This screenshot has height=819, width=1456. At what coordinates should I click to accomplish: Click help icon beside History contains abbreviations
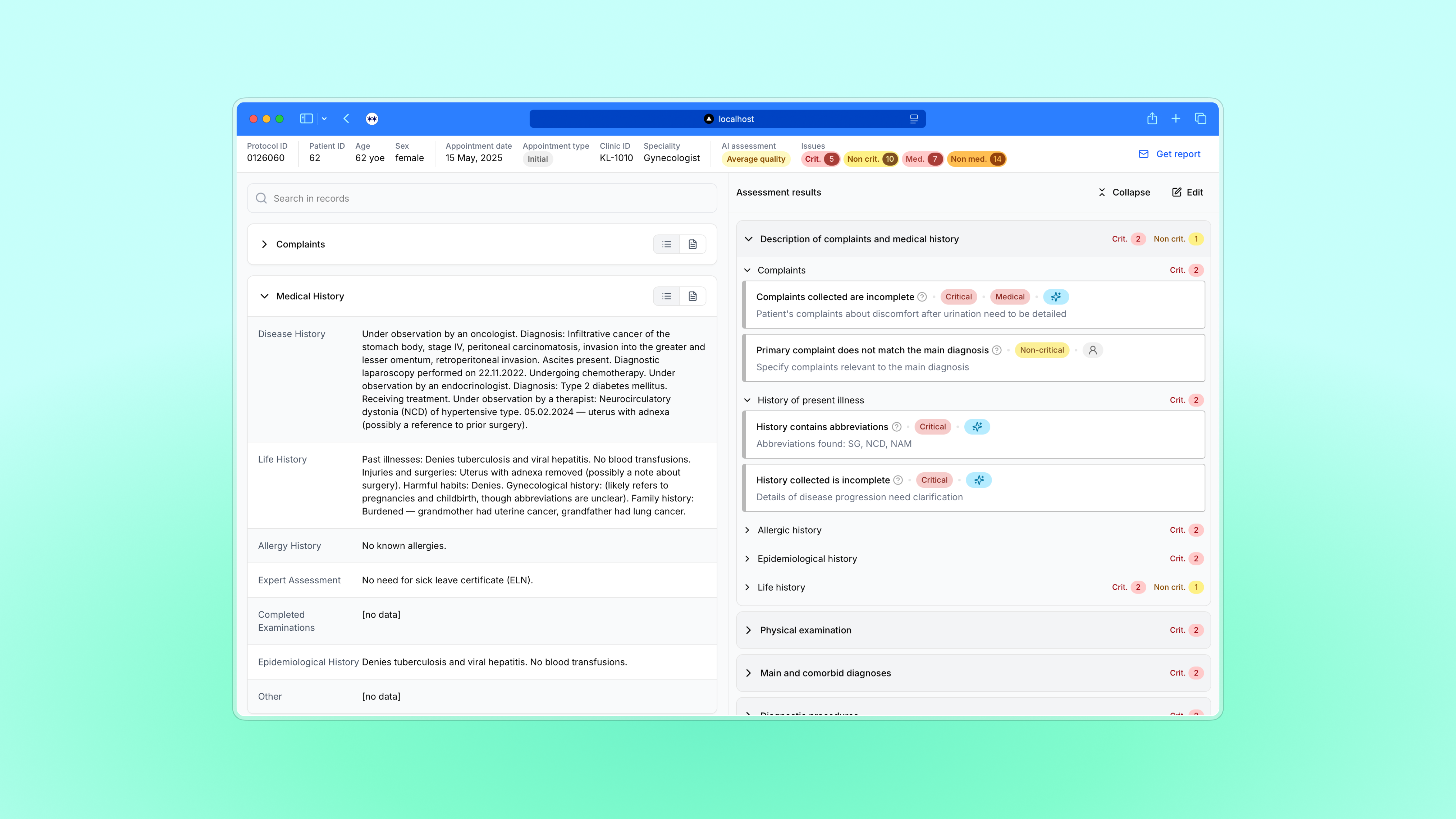pyautogui.click(x=896, y=427)
